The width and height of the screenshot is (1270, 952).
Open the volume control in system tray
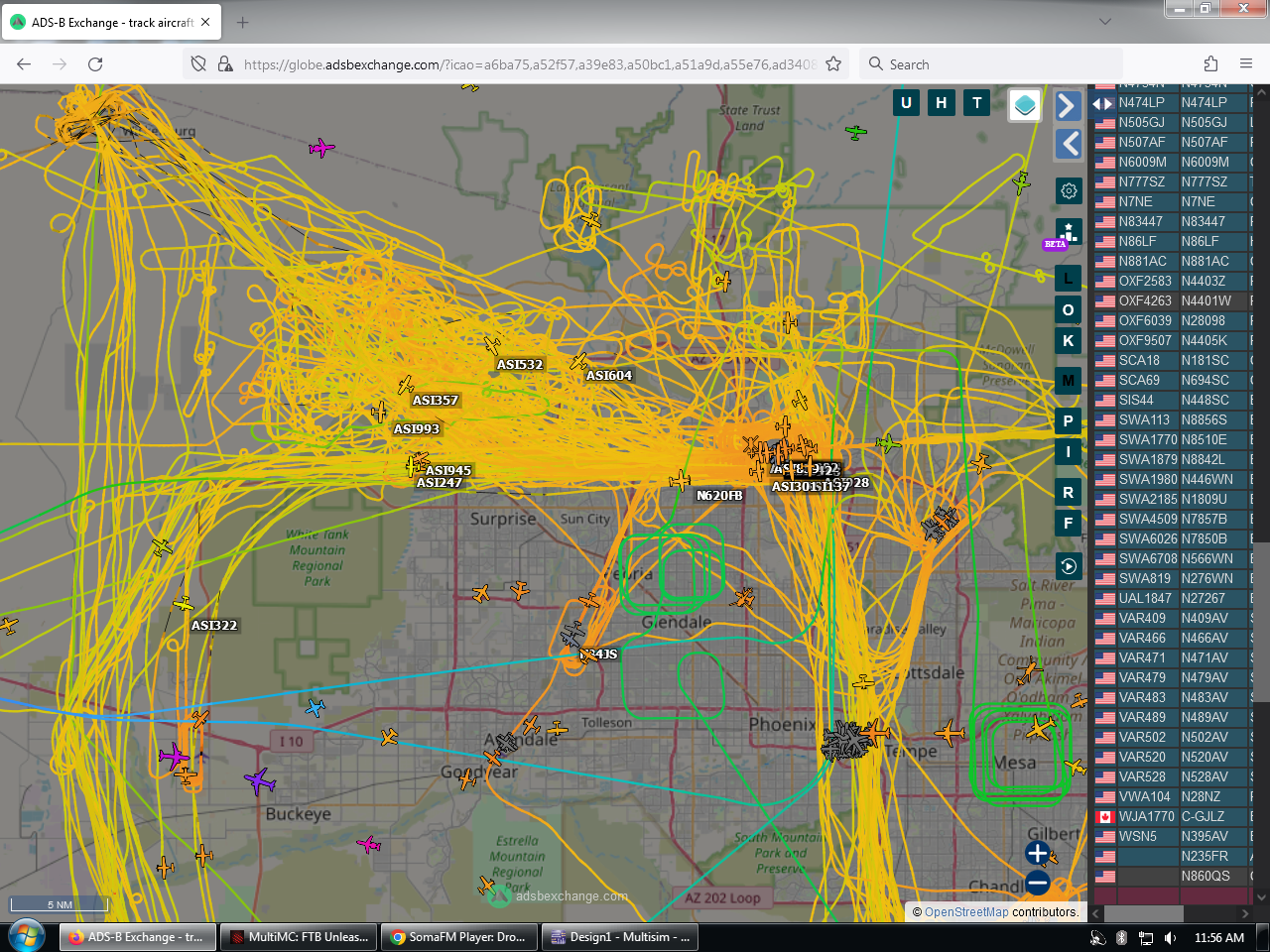click(x=1170, y=937)
